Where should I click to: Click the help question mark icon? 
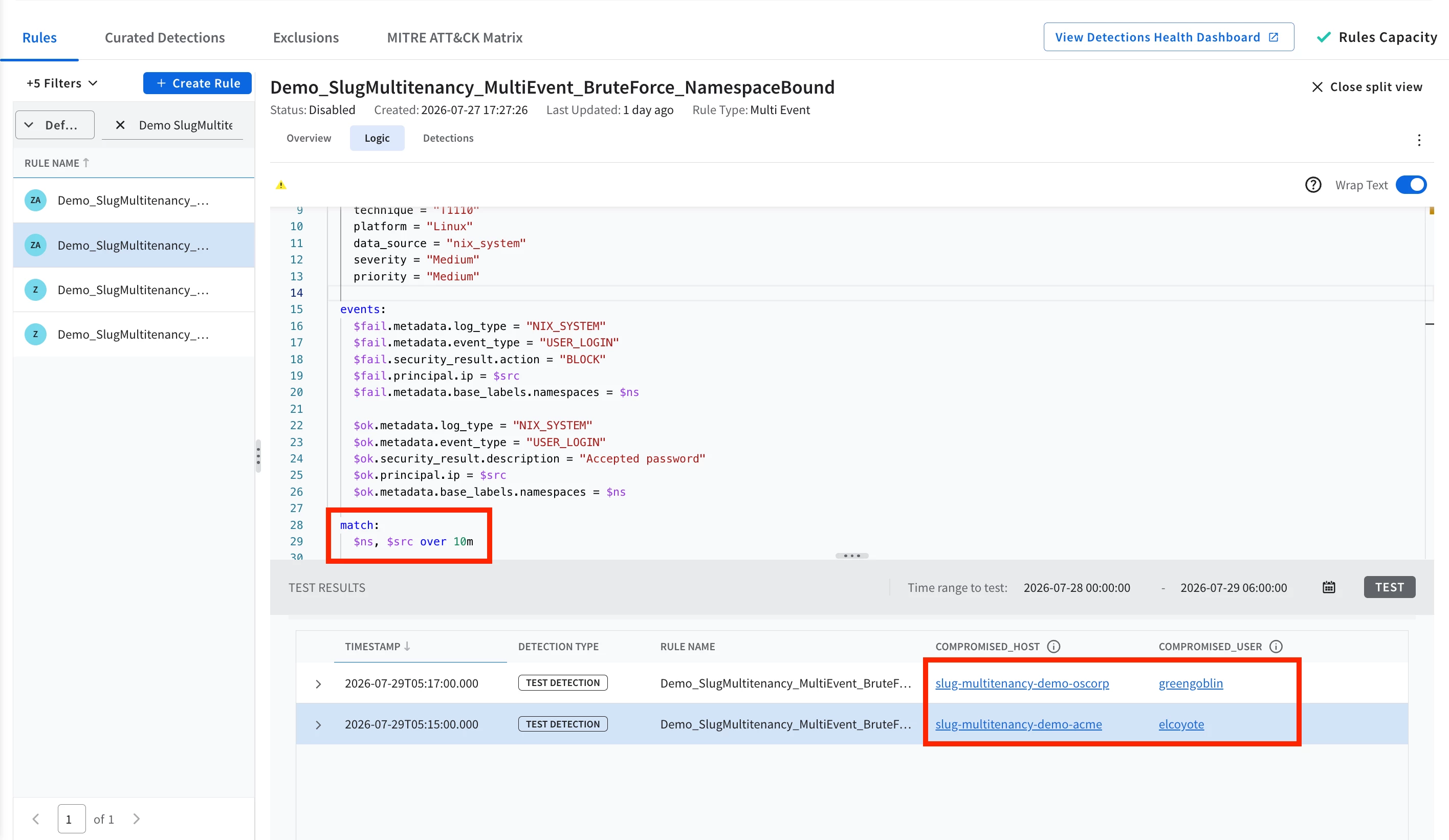(1313, 185)
